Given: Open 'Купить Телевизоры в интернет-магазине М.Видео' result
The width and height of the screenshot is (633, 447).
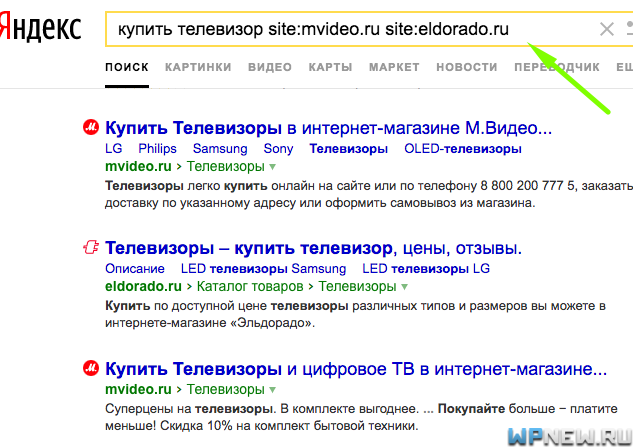Looking at the screenshot, I should [x=328, y=128].
